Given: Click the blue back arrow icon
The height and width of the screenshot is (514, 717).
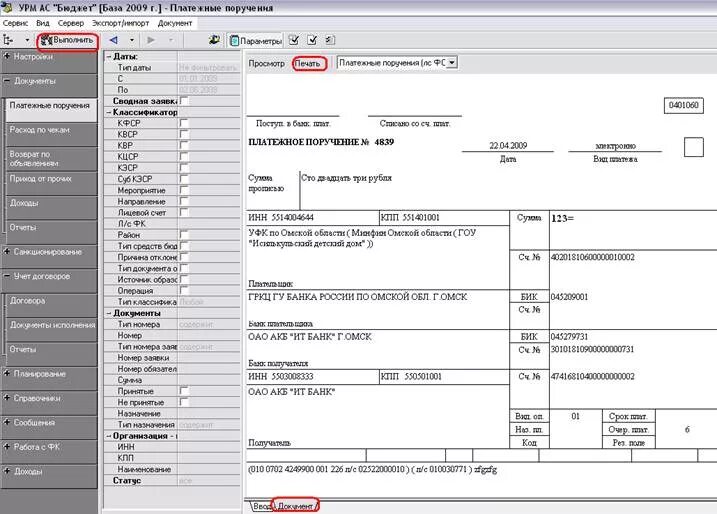Looking at the screenshot, I should point(113,40).
